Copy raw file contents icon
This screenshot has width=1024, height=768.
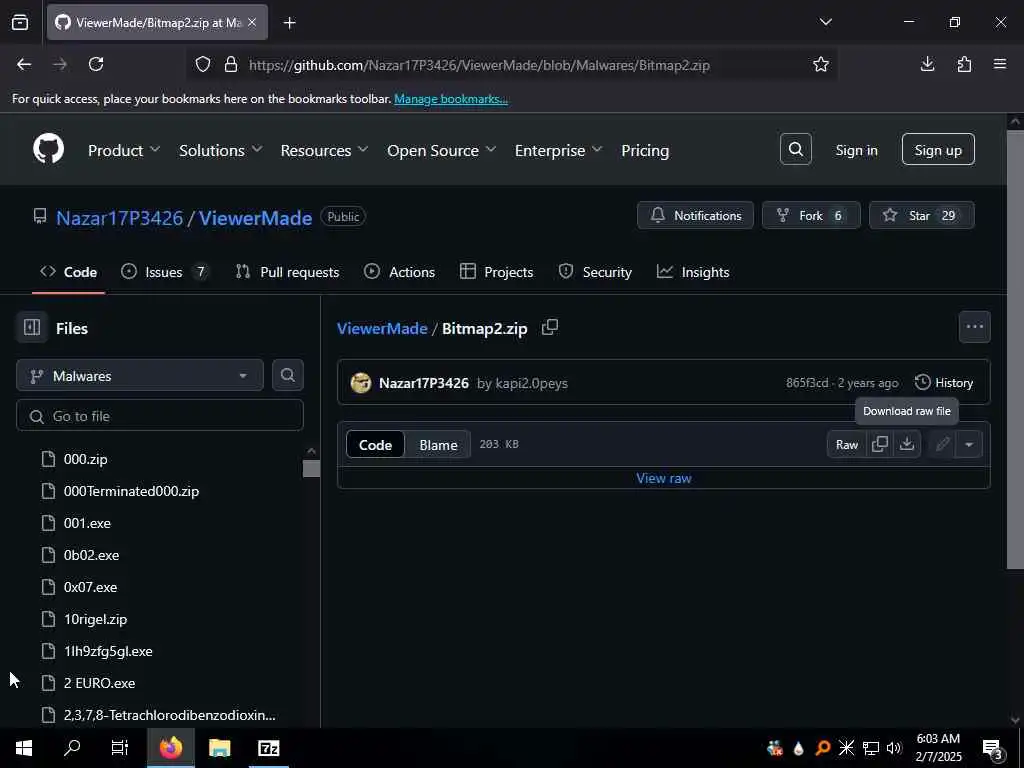point(880,444)
